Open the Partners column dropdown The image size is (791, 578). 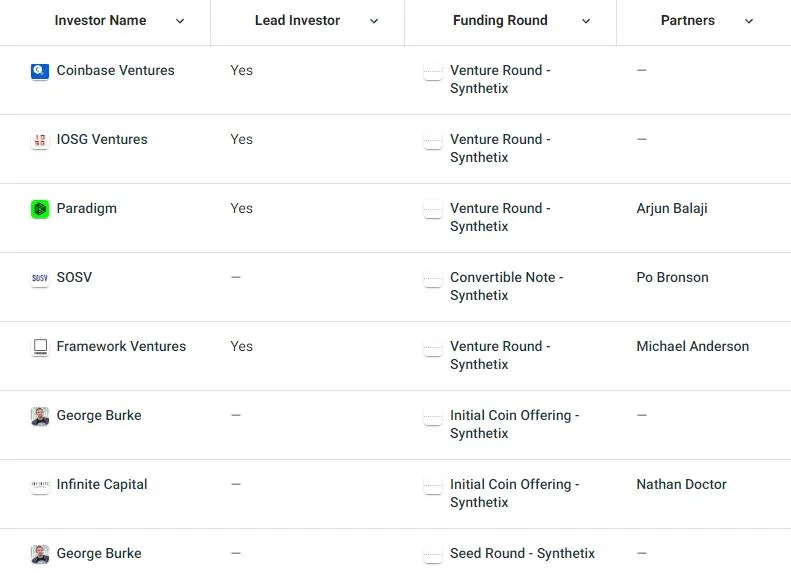(x=749, y=21)
